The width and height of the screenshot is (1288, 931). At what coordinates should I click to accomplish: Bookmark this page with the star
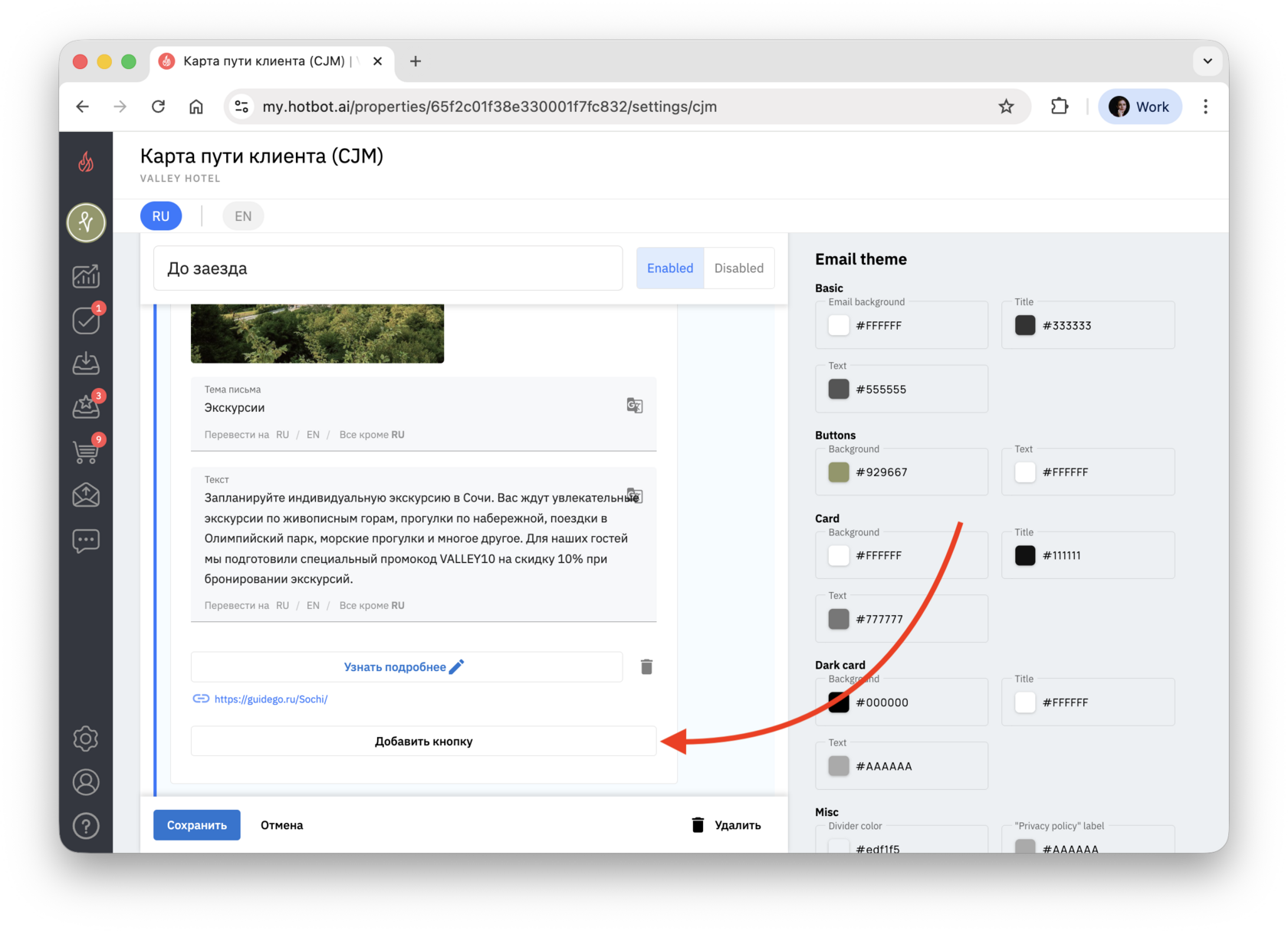click(x=1006, y=107)
